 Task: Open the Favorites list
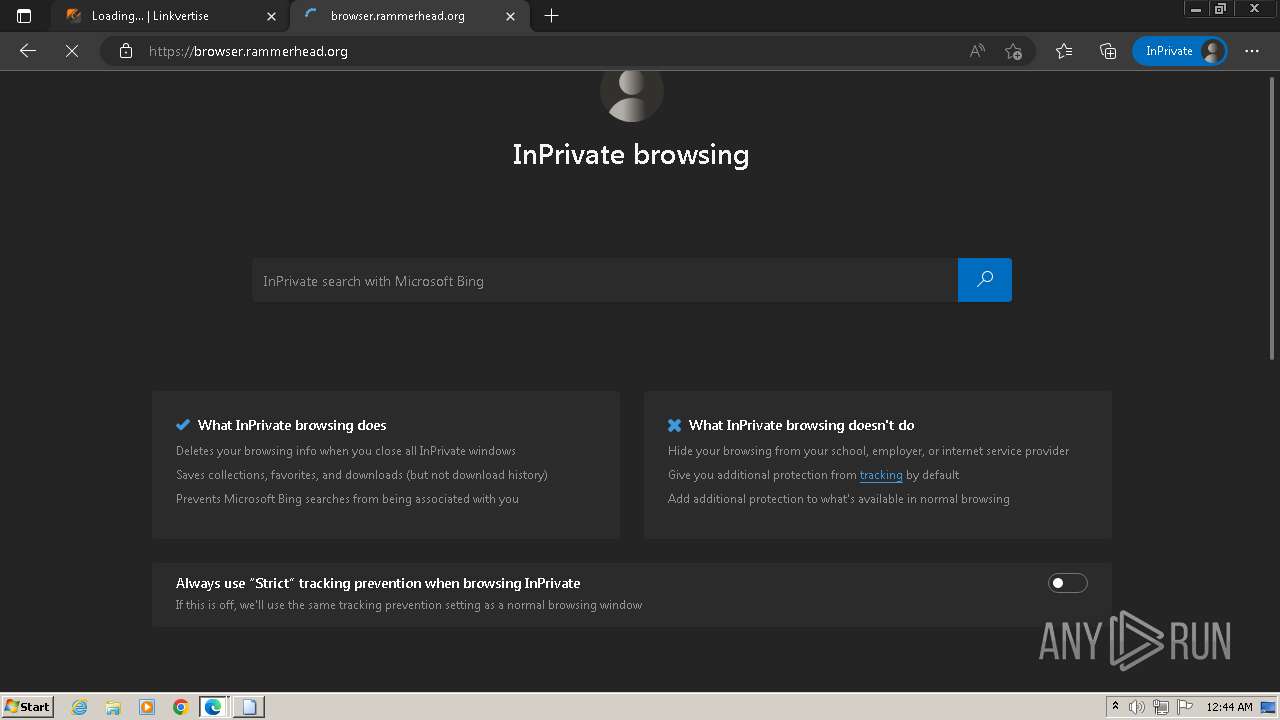tap(1064, 51)
